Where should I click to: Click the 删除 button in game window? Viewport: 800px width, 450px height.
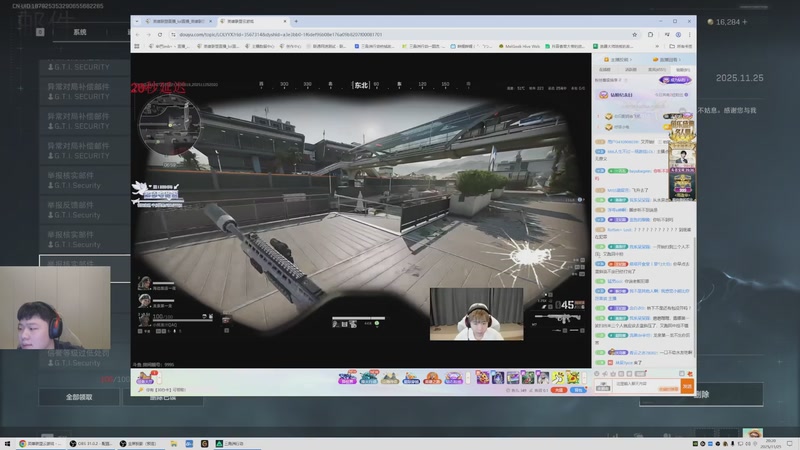702,394
